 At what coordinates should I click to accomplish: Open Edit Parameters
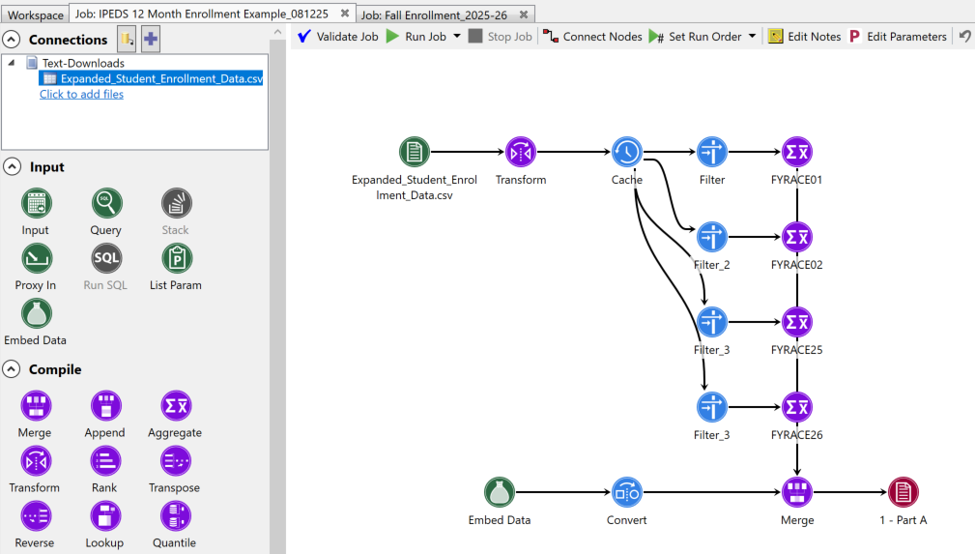click(897, 37)
